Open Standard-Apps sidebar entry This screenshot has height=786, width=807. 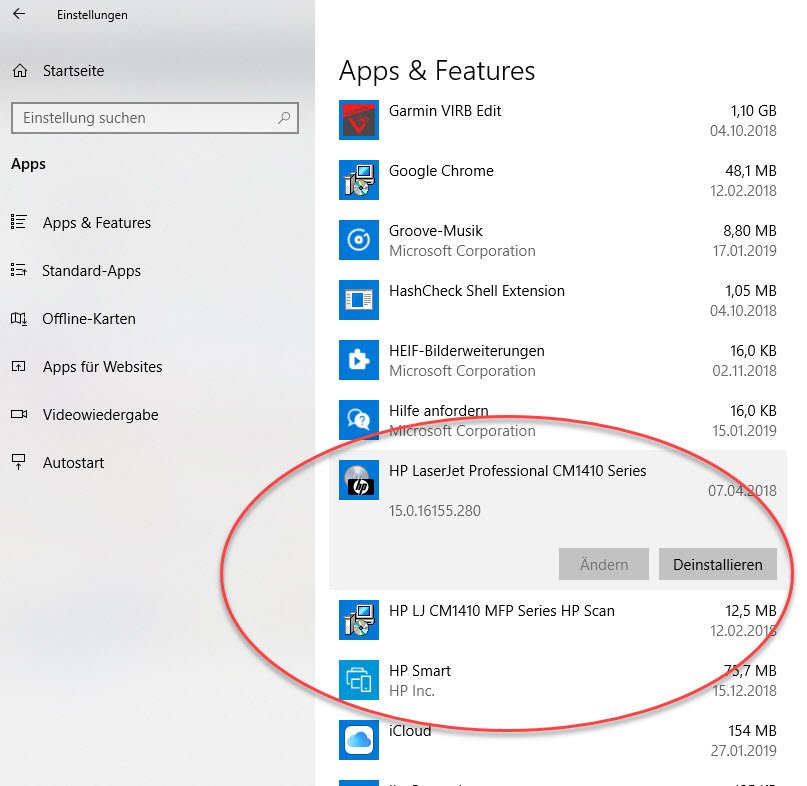coord(91,271)
